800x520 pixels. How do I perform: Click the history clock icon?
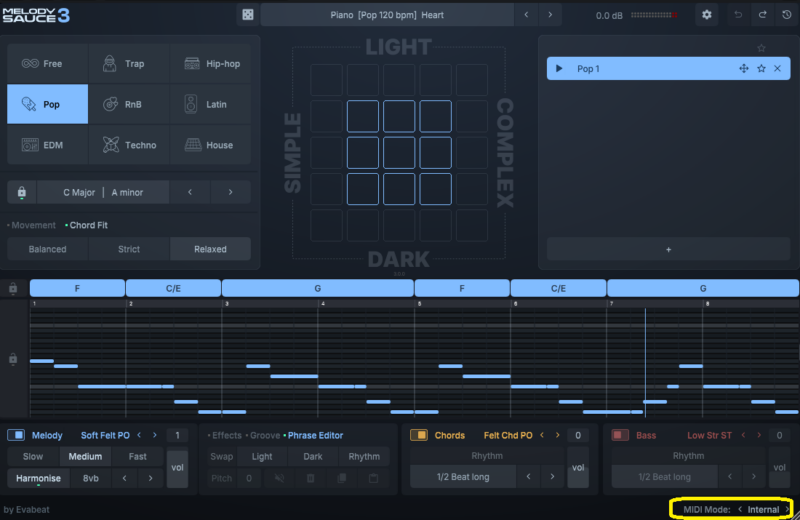pyautogui.click(x=785, y=15)
